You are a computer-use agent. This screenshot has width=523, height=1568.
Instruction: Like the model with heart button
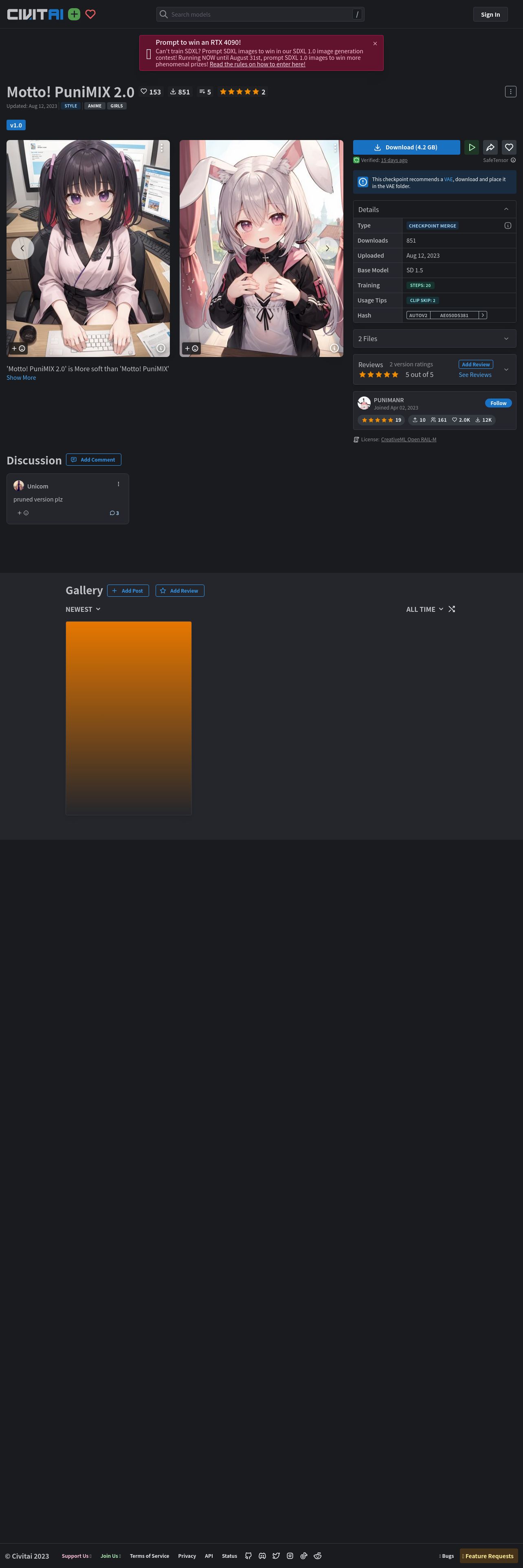[509, 147]
